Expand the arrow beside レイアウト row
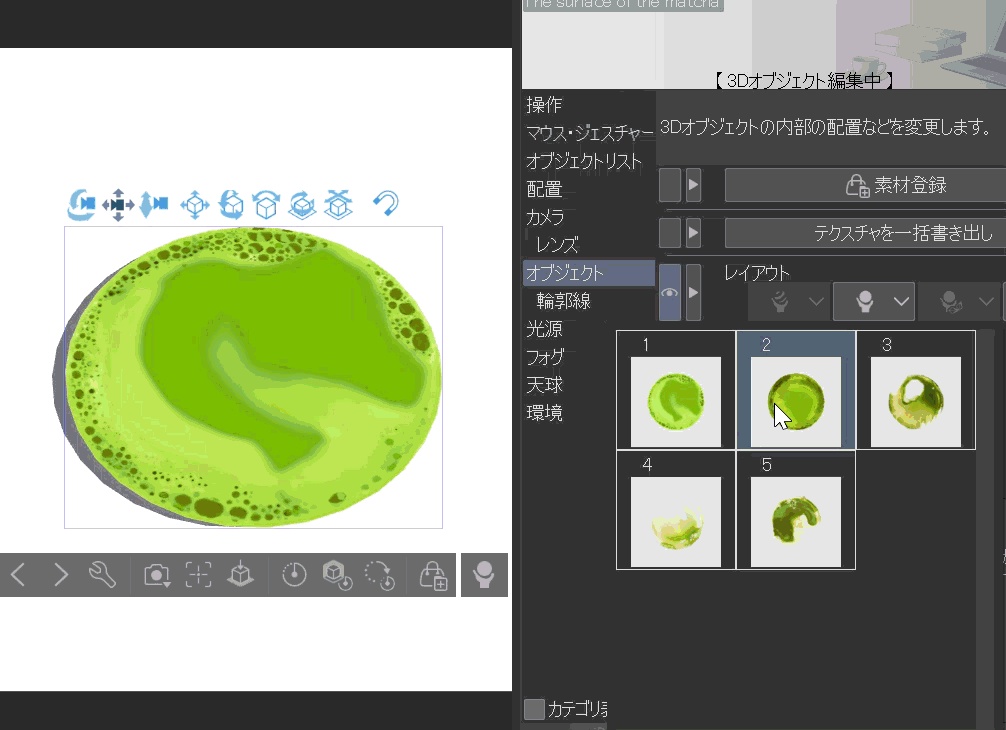This screenshot has width=1006, height=730. (x=693, y=293)
